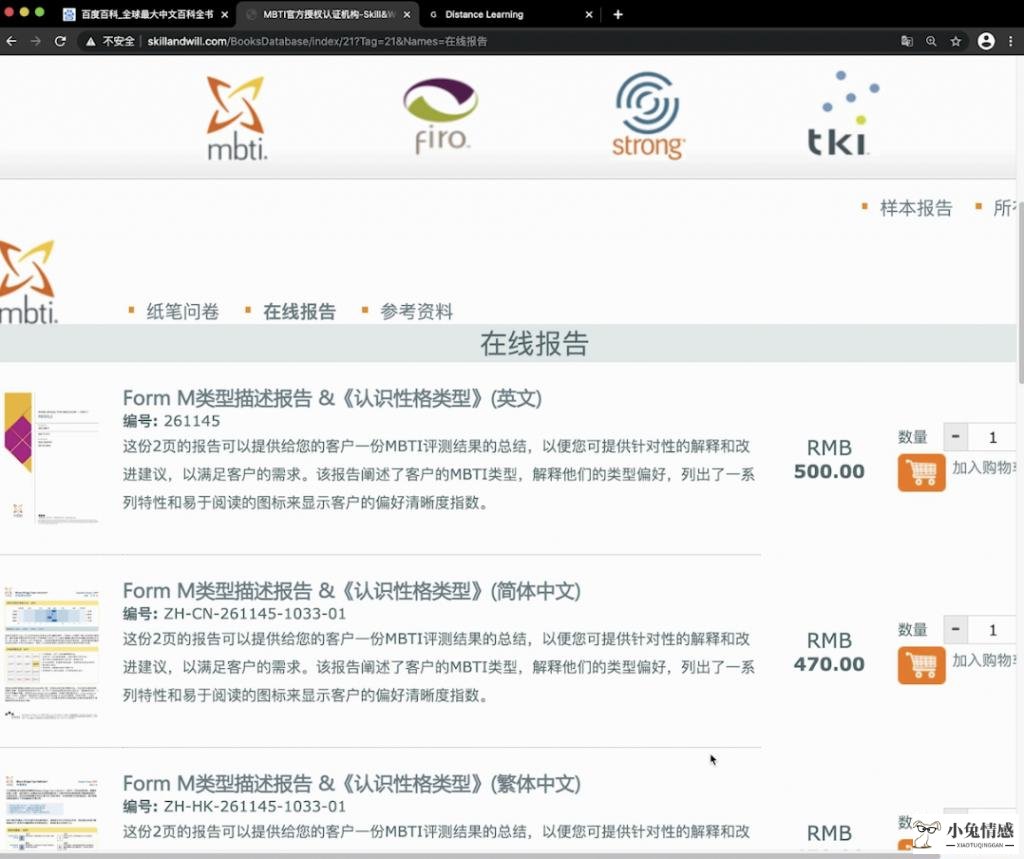Click the price 470.00
Viewport: 1024px width, 859px height.
[x=829, y=664]
